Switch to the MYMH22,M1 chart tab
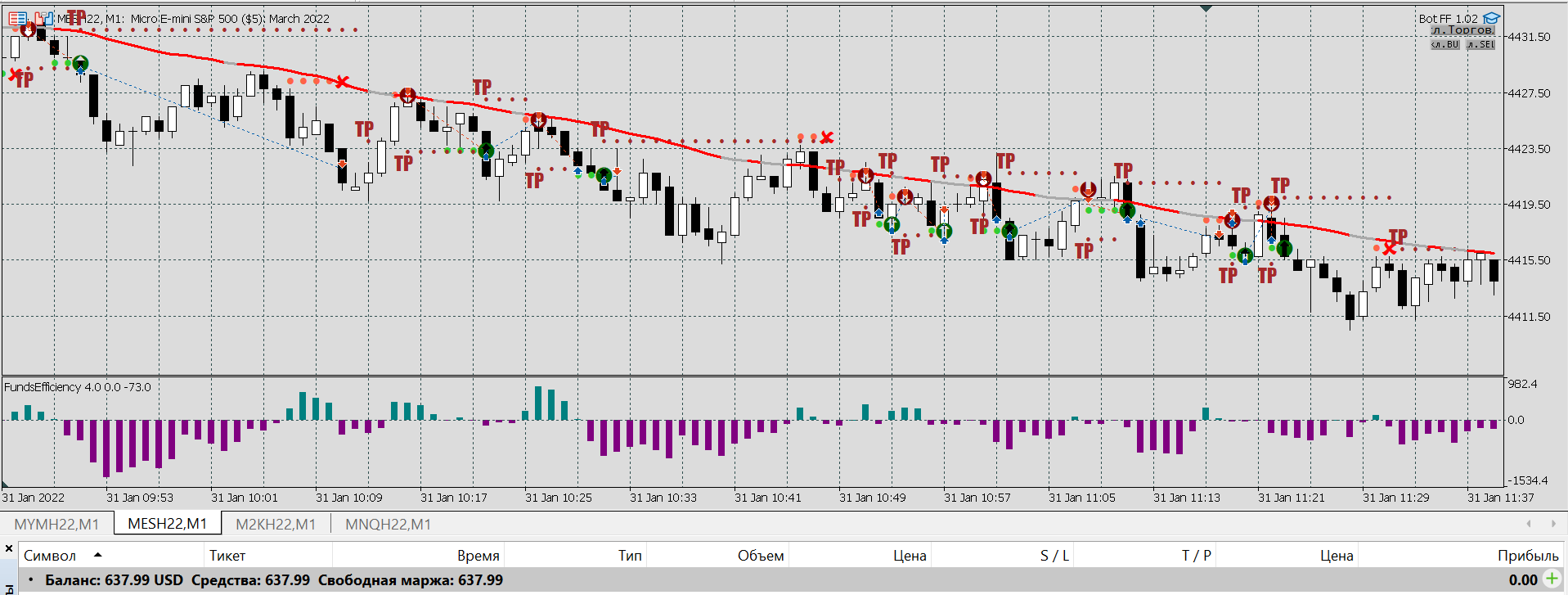This screenshot has height=595, width=1568. point(56,524)
